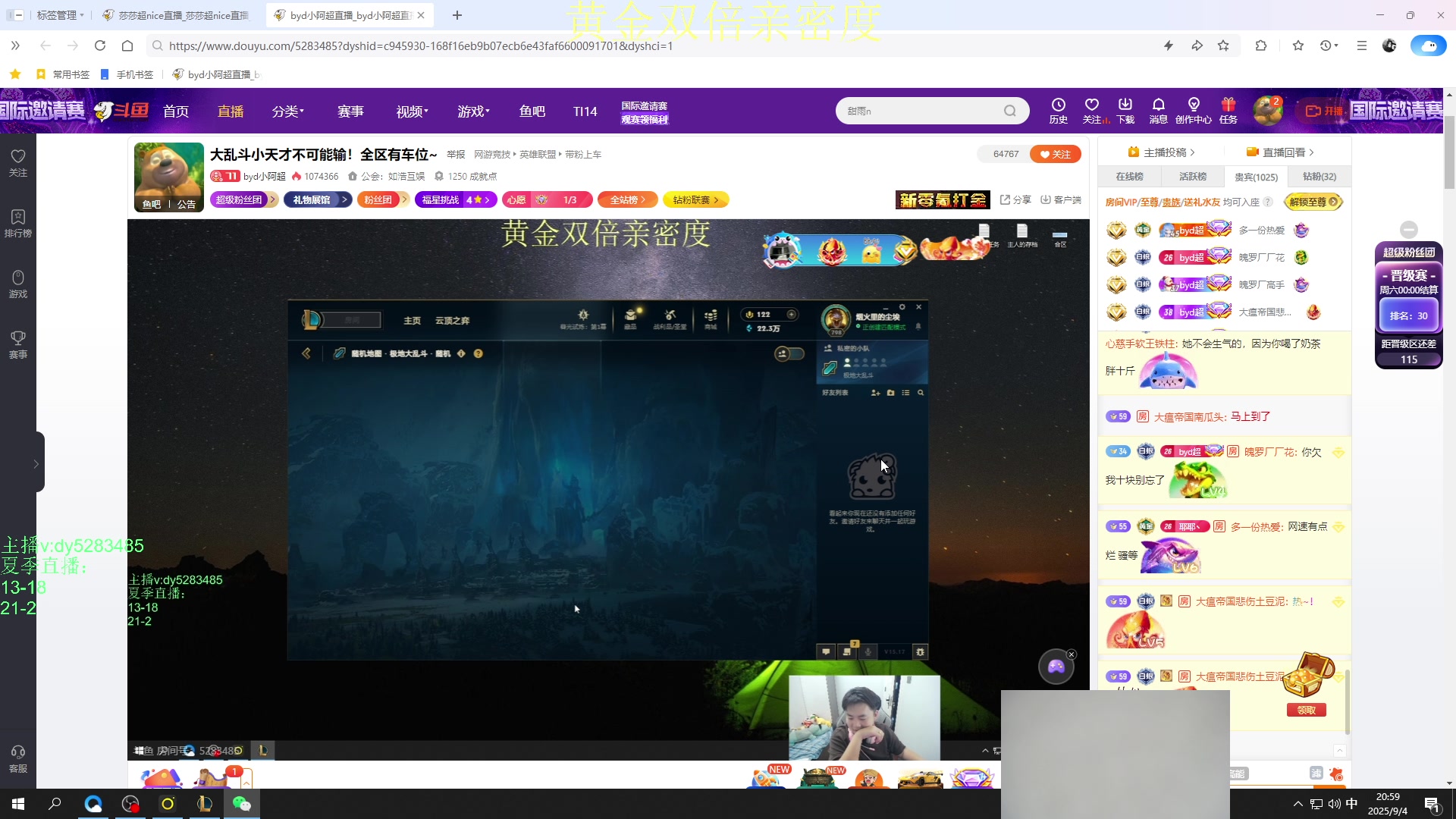Close the floating gamepad button
This screenshot has width=1456, height=819.
tap(1072, 654)
